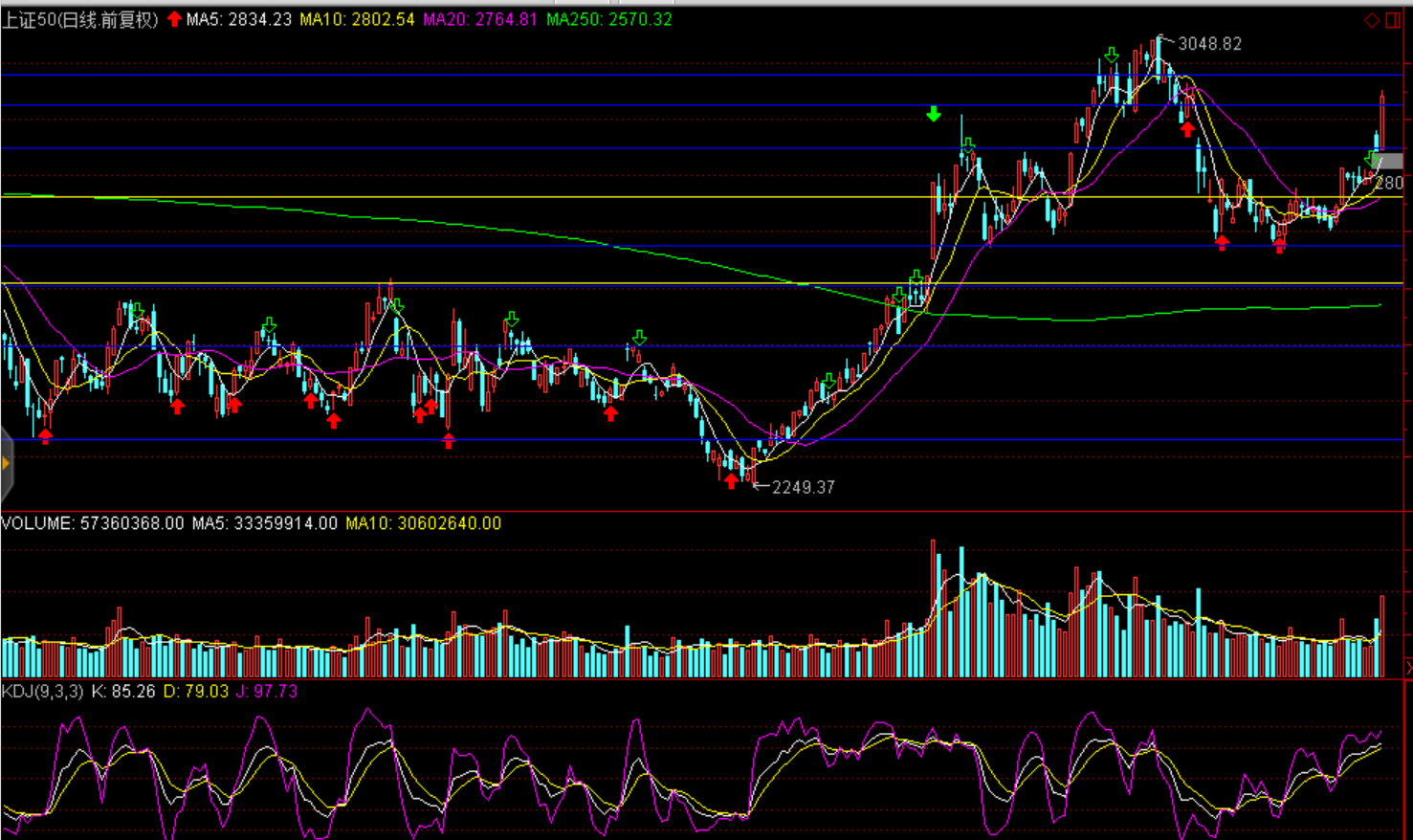Click the KDJ(9,3,3) indicator label
Image resolution: width=1413 pixels, height=840 pixels.
click(42, 691)
